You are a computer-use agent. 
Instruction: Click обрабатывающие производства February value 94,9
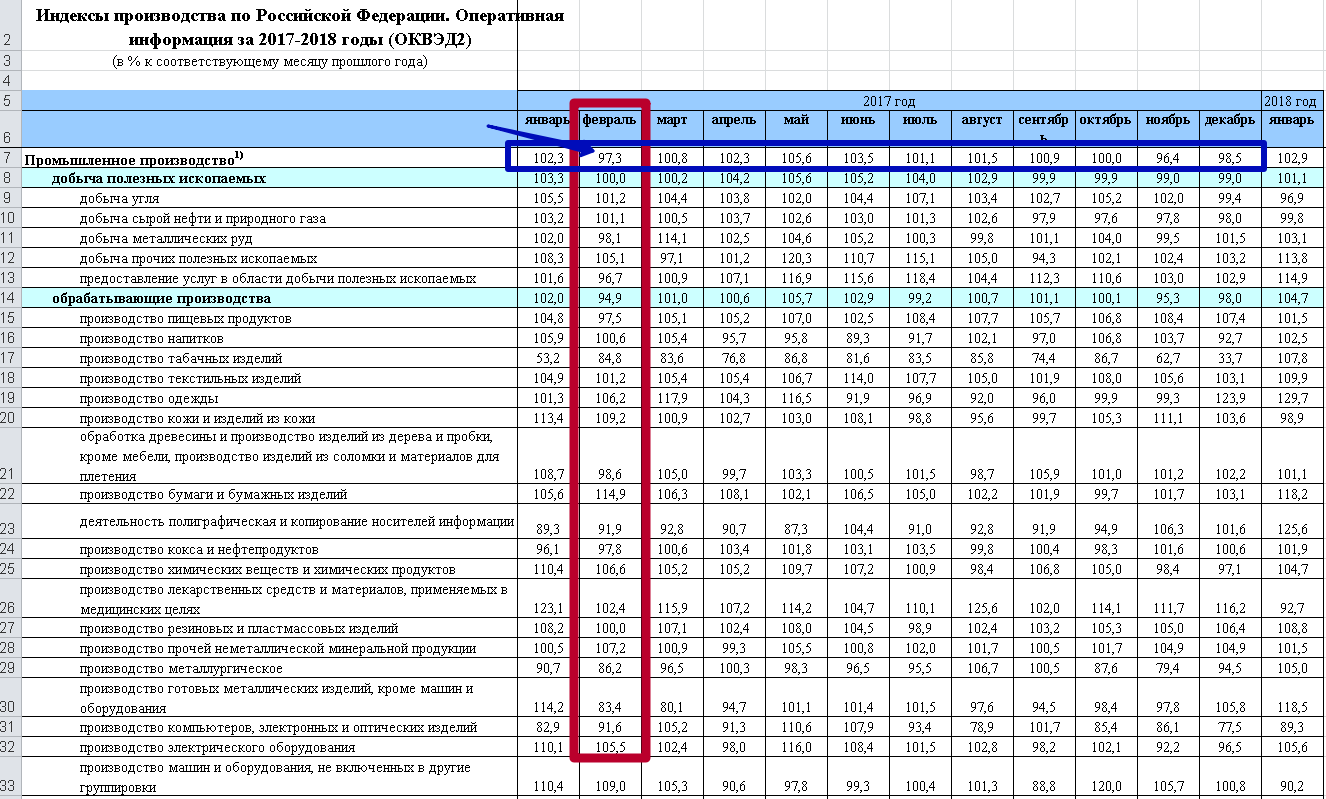[x=609, y=298]
